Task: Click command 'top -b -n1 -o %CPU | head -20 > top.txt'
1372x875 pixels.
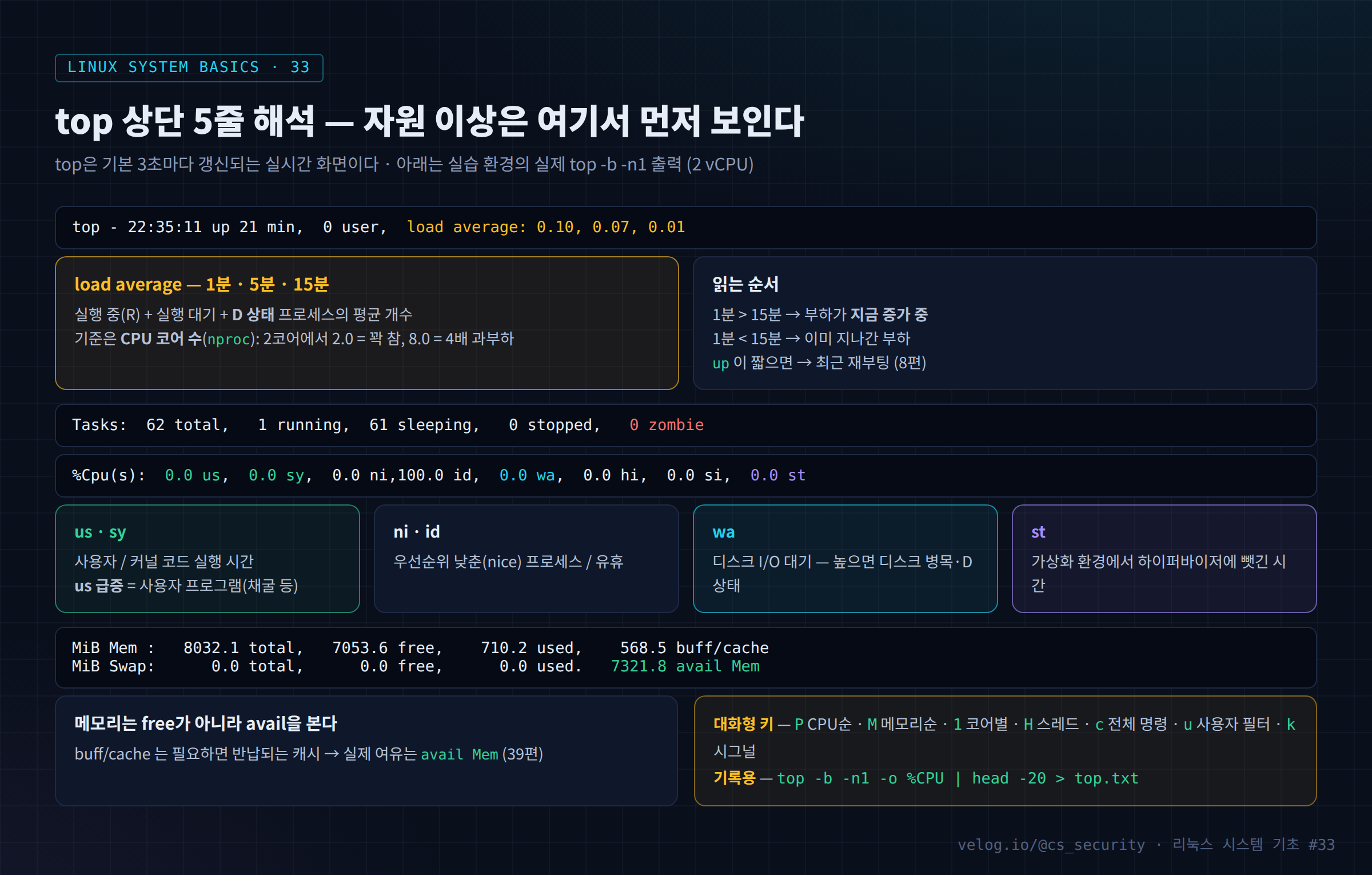Action: [x=958, y=778]
